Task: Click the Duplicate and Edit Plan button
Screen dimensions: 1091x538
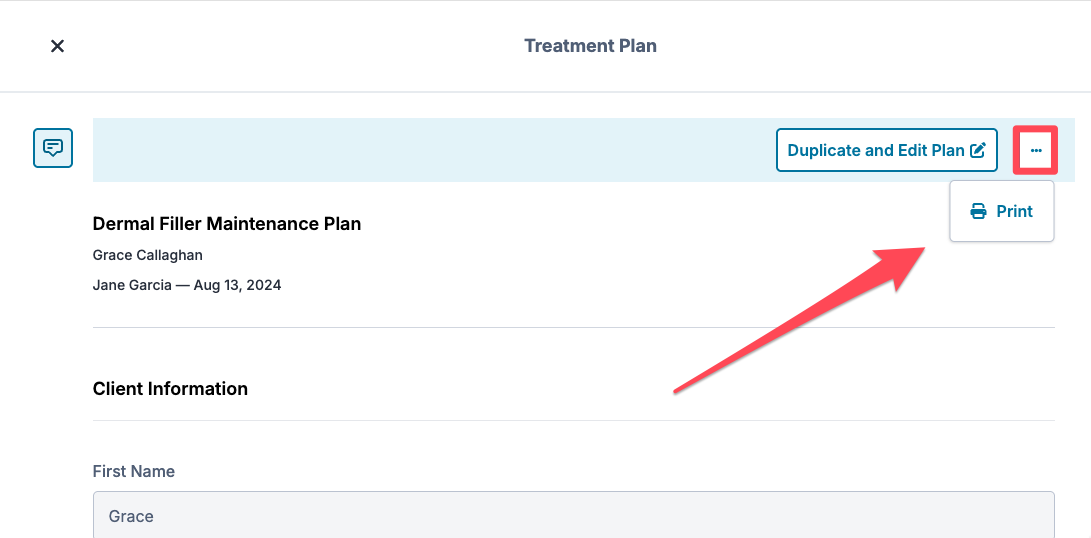Action: tap(875, 150)
